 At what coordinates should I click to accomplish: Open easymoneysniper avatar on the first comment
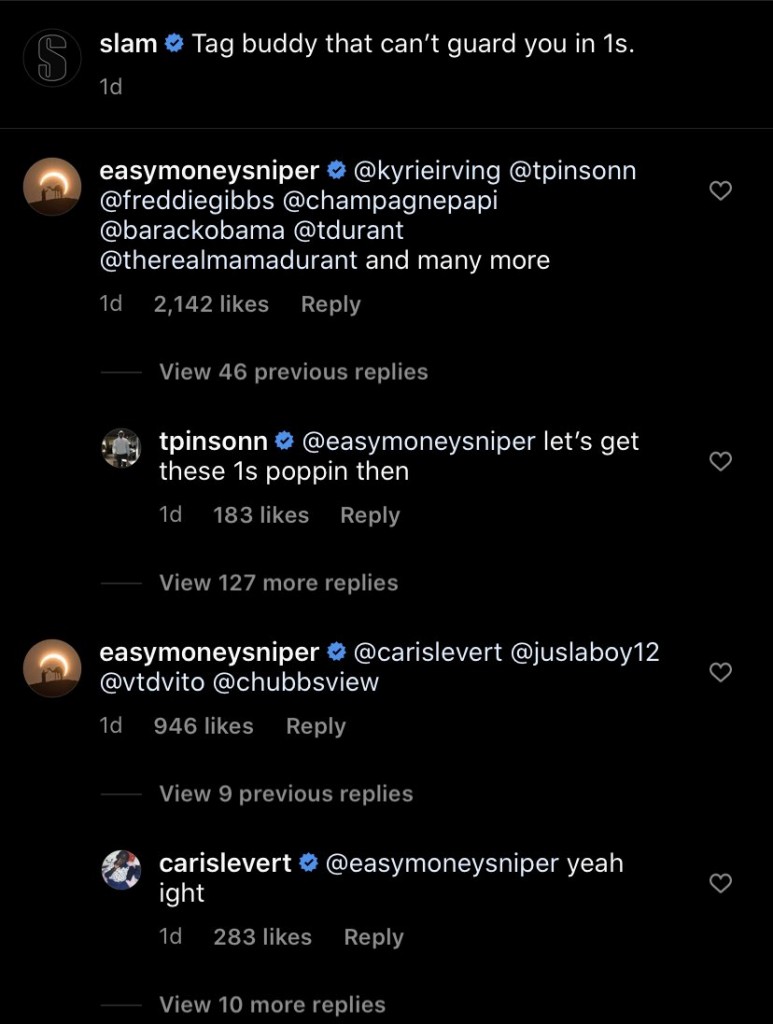[52, 187]
